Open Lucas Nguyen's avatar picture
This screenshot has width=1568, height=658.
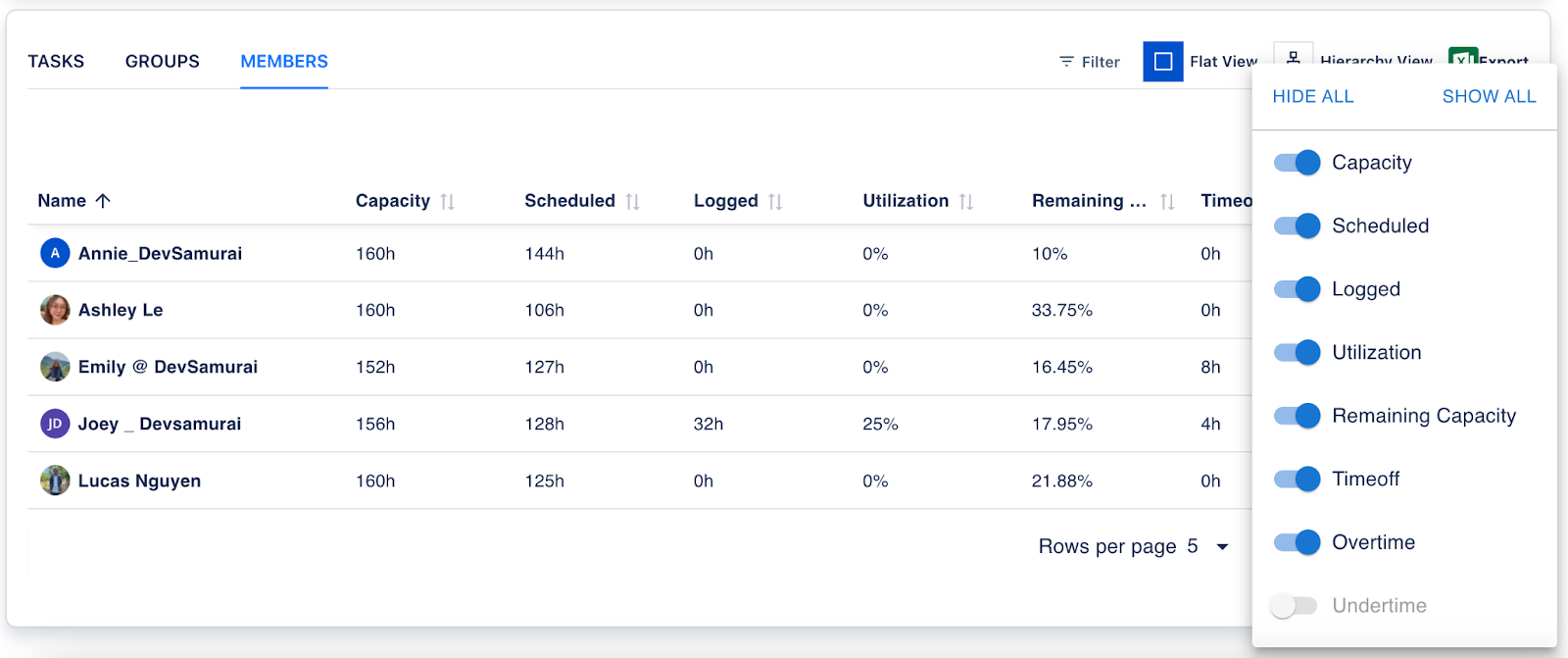[x=55, y=481]
